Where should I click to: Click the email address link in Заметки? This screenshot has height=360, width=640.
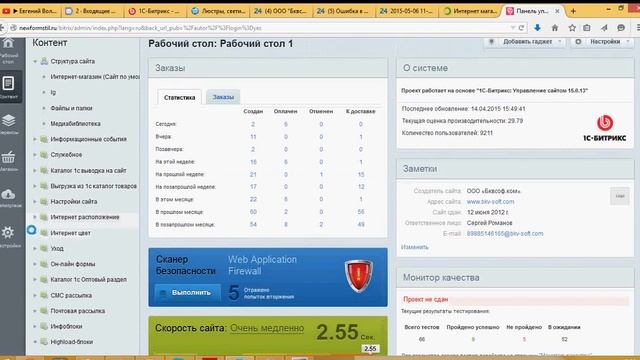click(505, 233)
